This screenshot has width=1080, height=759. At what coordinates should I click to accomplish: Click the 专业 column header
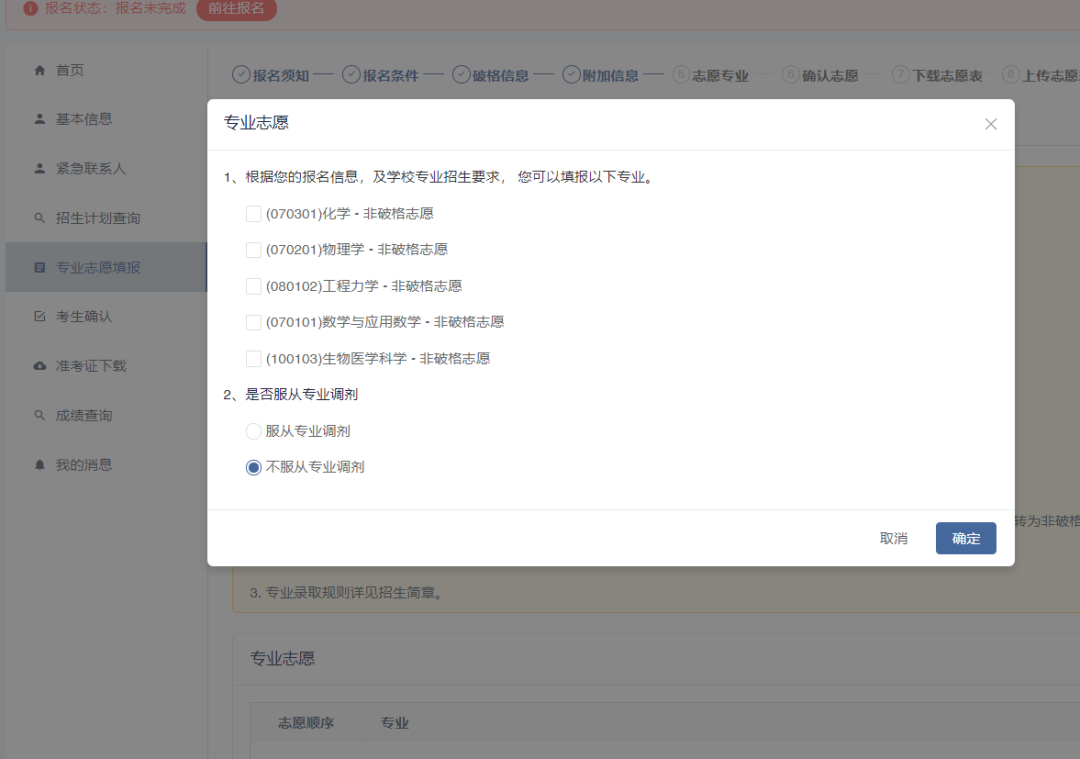click(x=395, y=722)
